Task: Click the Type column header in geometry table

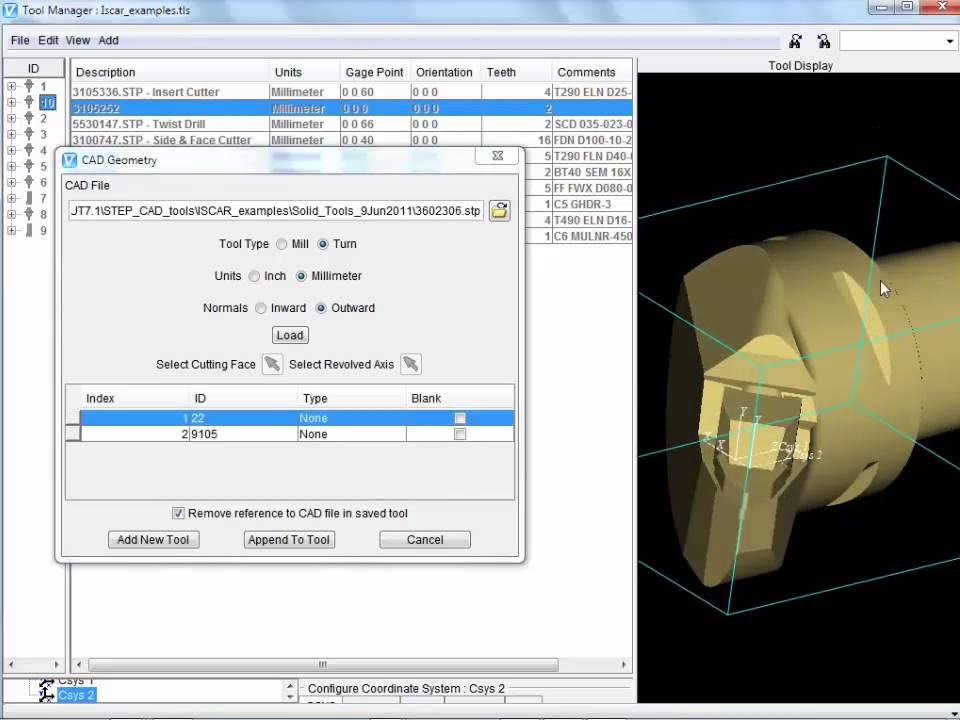Action: (351, 399)
